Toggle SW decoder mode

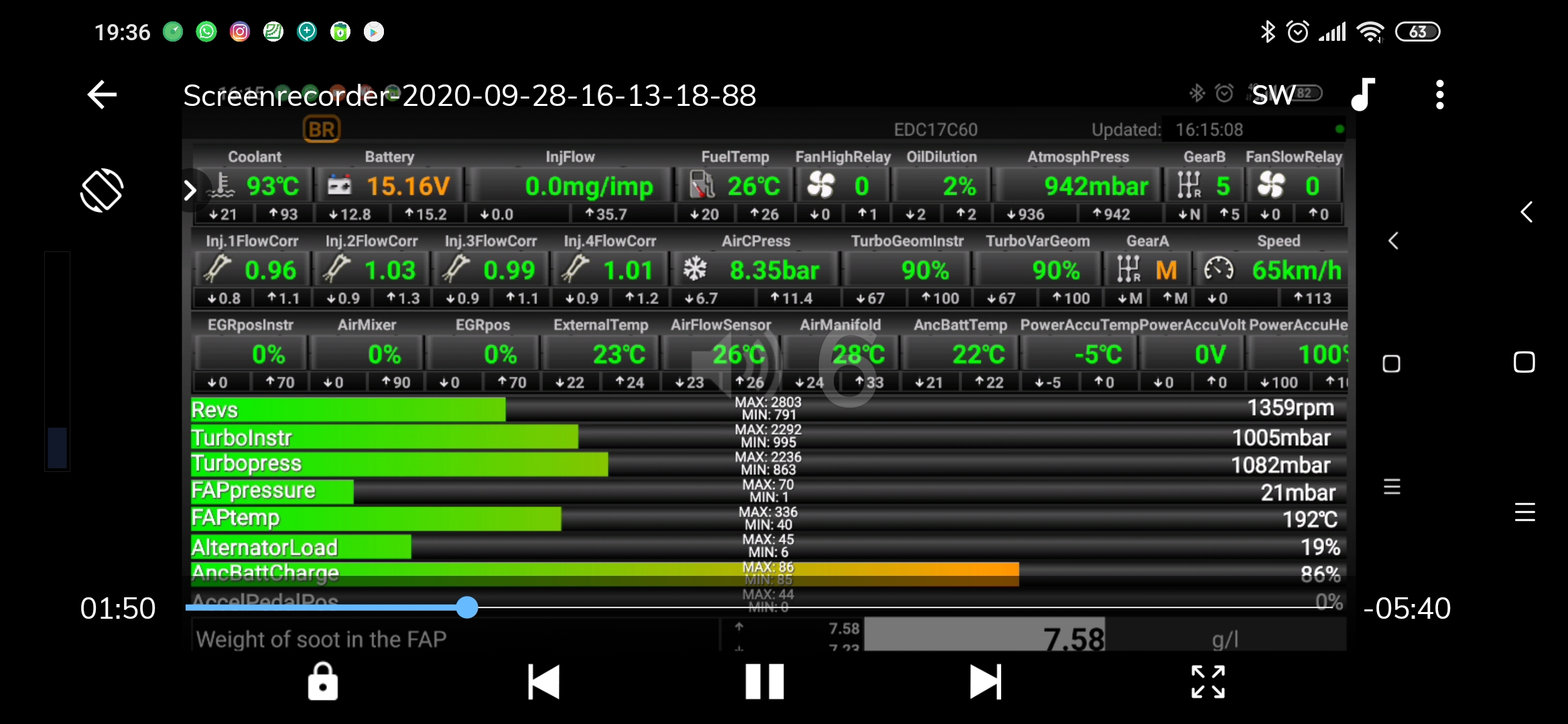click(1273, 95)
